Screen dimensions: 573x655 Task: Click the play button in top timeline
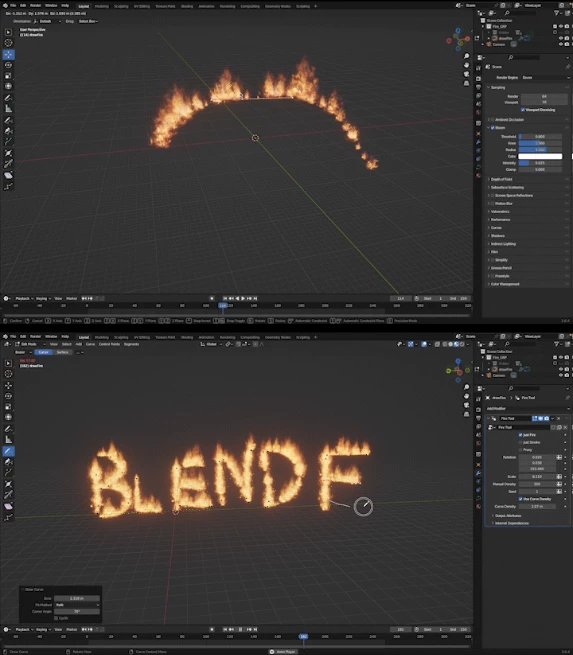pyautogui.click(x=243, y=298)
